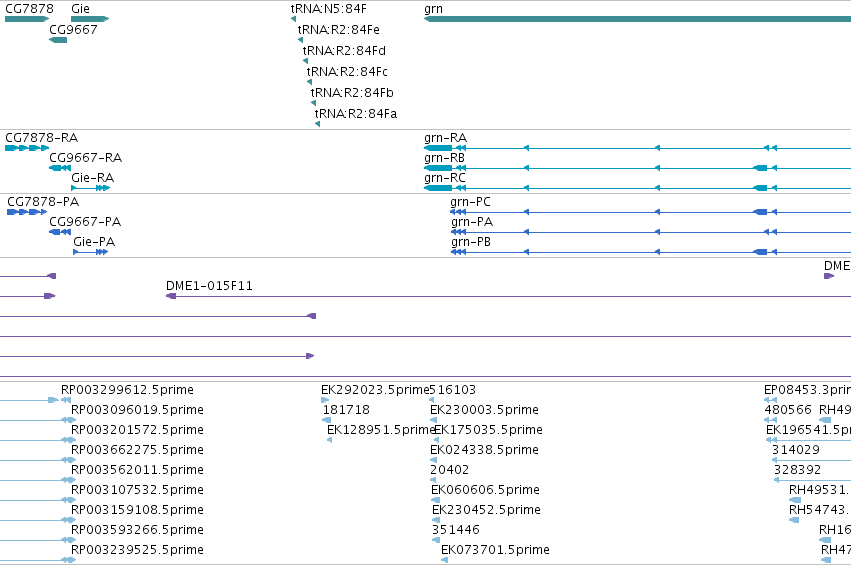
Task: Click the EK073701.5prime EST entry
Action: click(496, 550)
